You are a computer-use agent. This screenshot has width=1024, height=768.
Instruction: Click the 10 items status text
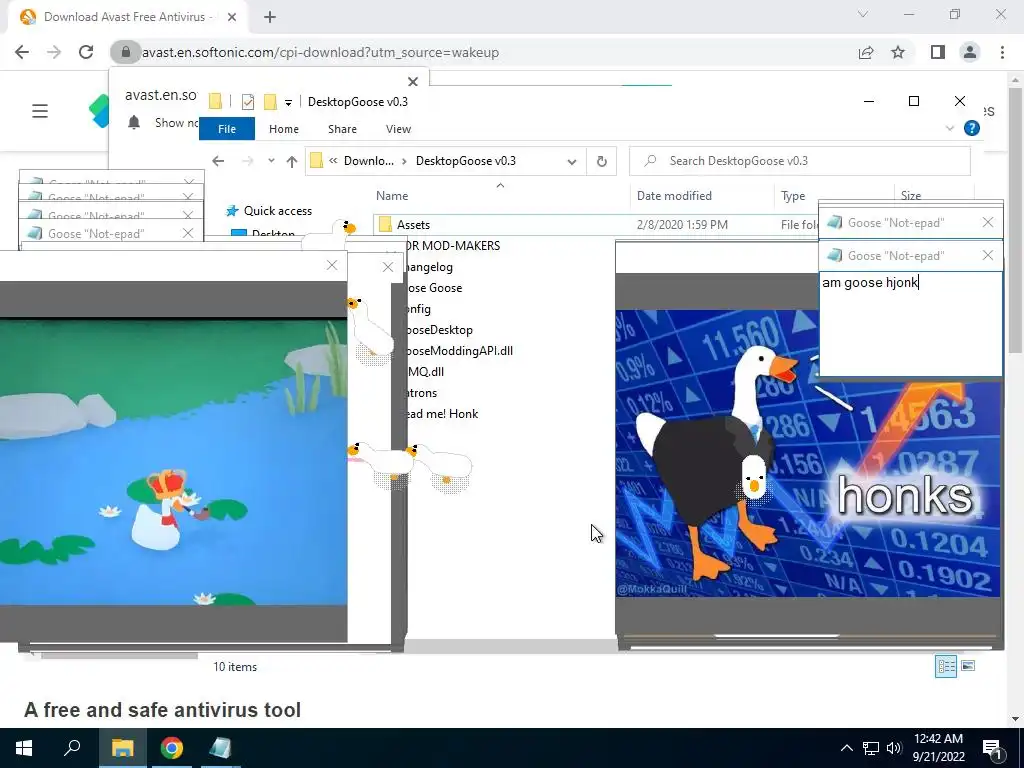tap(235, 667)
